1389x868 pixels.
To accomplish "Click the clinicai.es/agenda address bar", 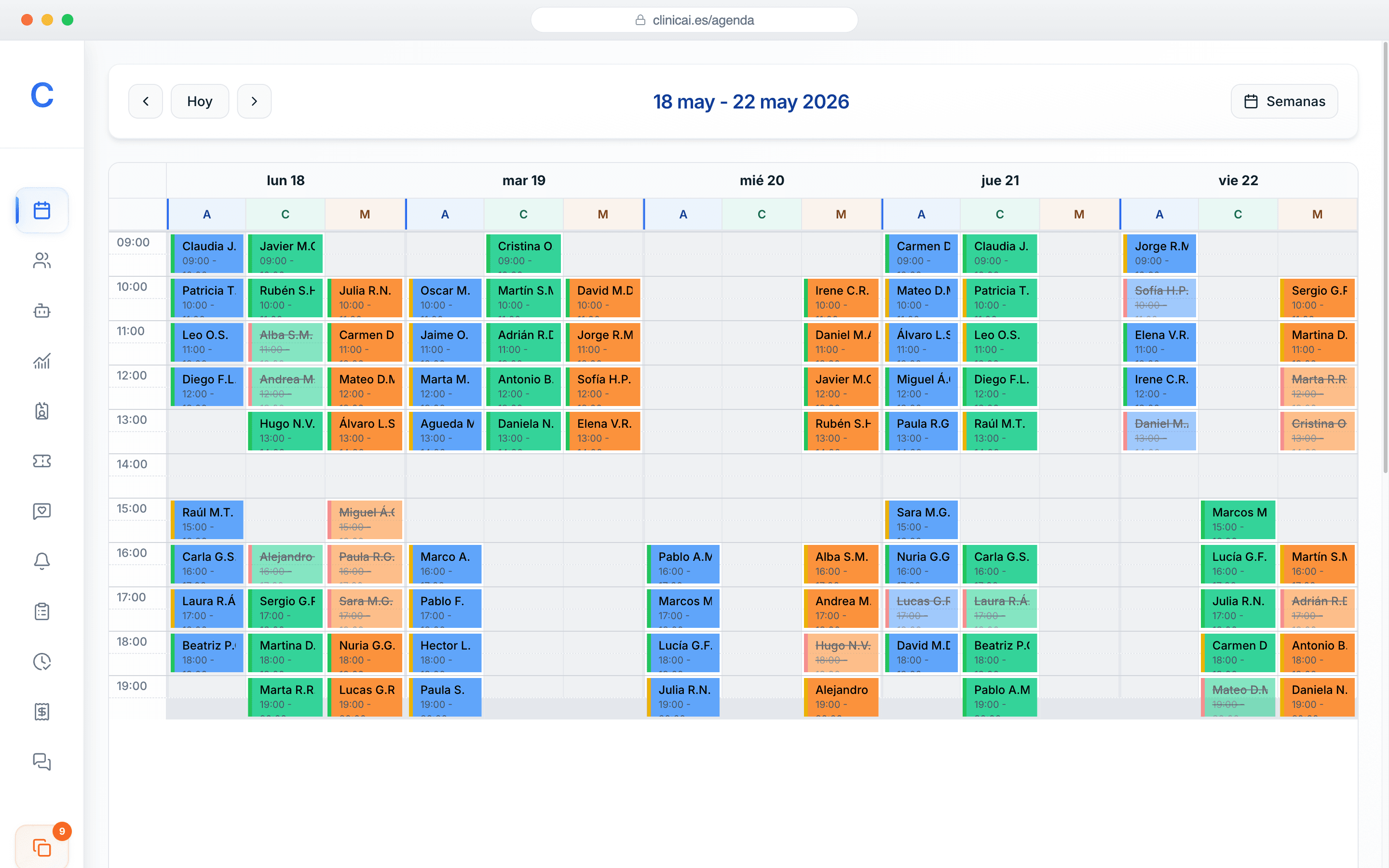I will point(694,20).
